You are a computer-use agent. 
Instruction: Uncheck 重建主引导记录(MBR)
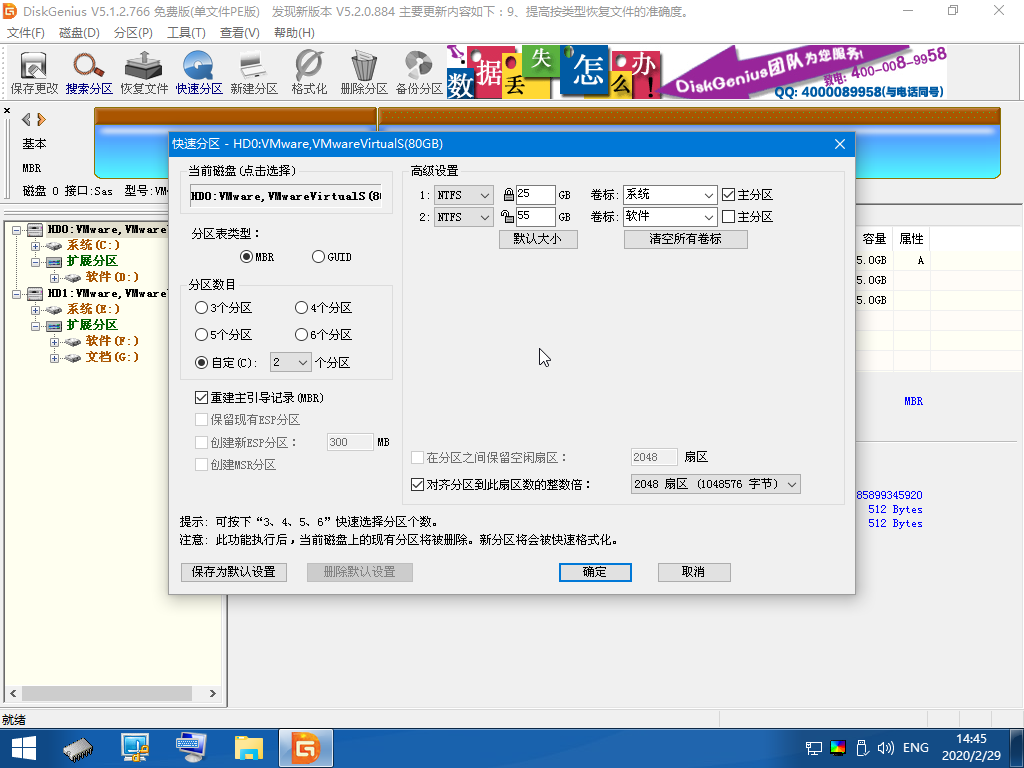click(x=201, y=398)
